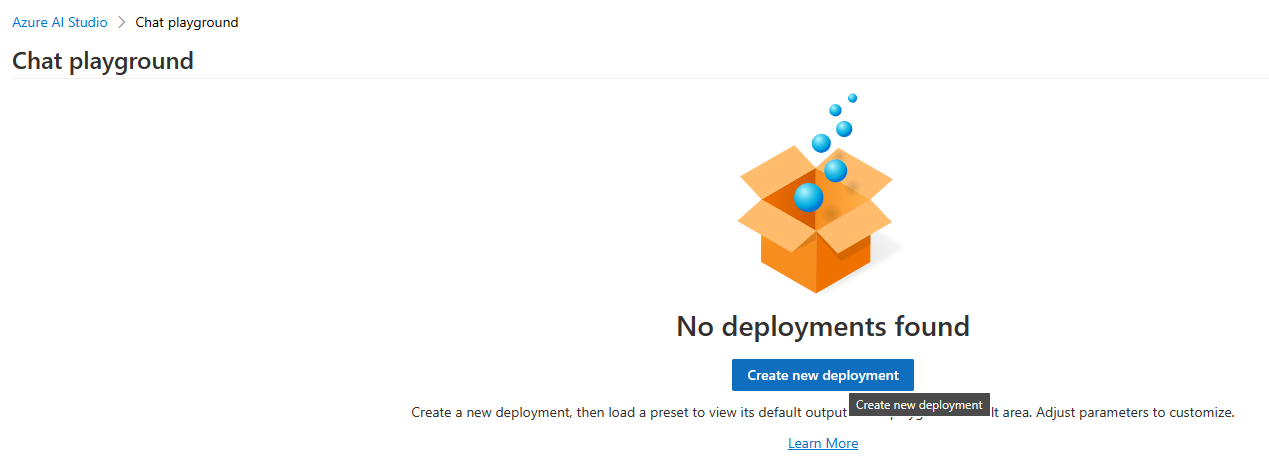Click the No deployments found heading
1269x475 pixels.
(x=822, y=326)
